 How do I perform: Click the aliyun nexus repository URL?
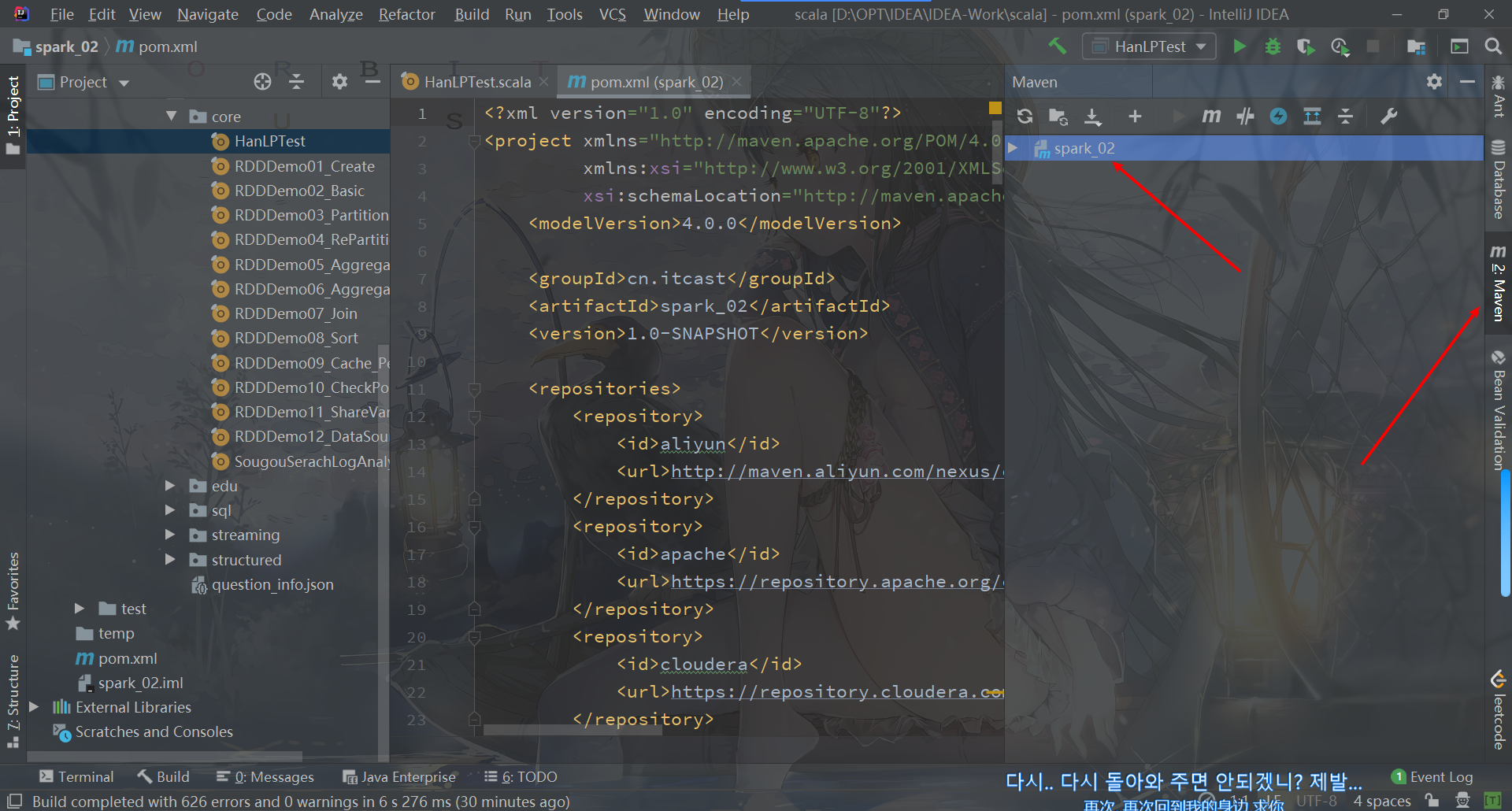click(837, 472)
